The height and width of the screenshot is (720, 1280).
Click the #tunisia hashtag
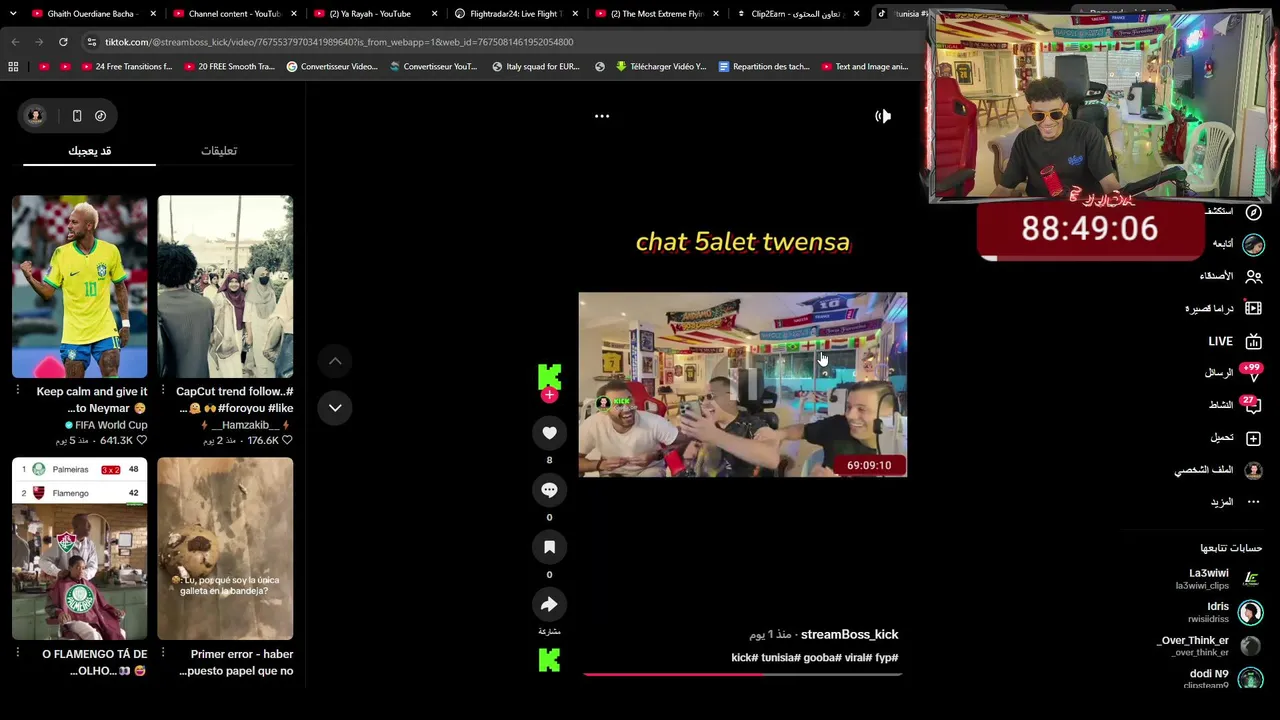(x=783, y=658)
